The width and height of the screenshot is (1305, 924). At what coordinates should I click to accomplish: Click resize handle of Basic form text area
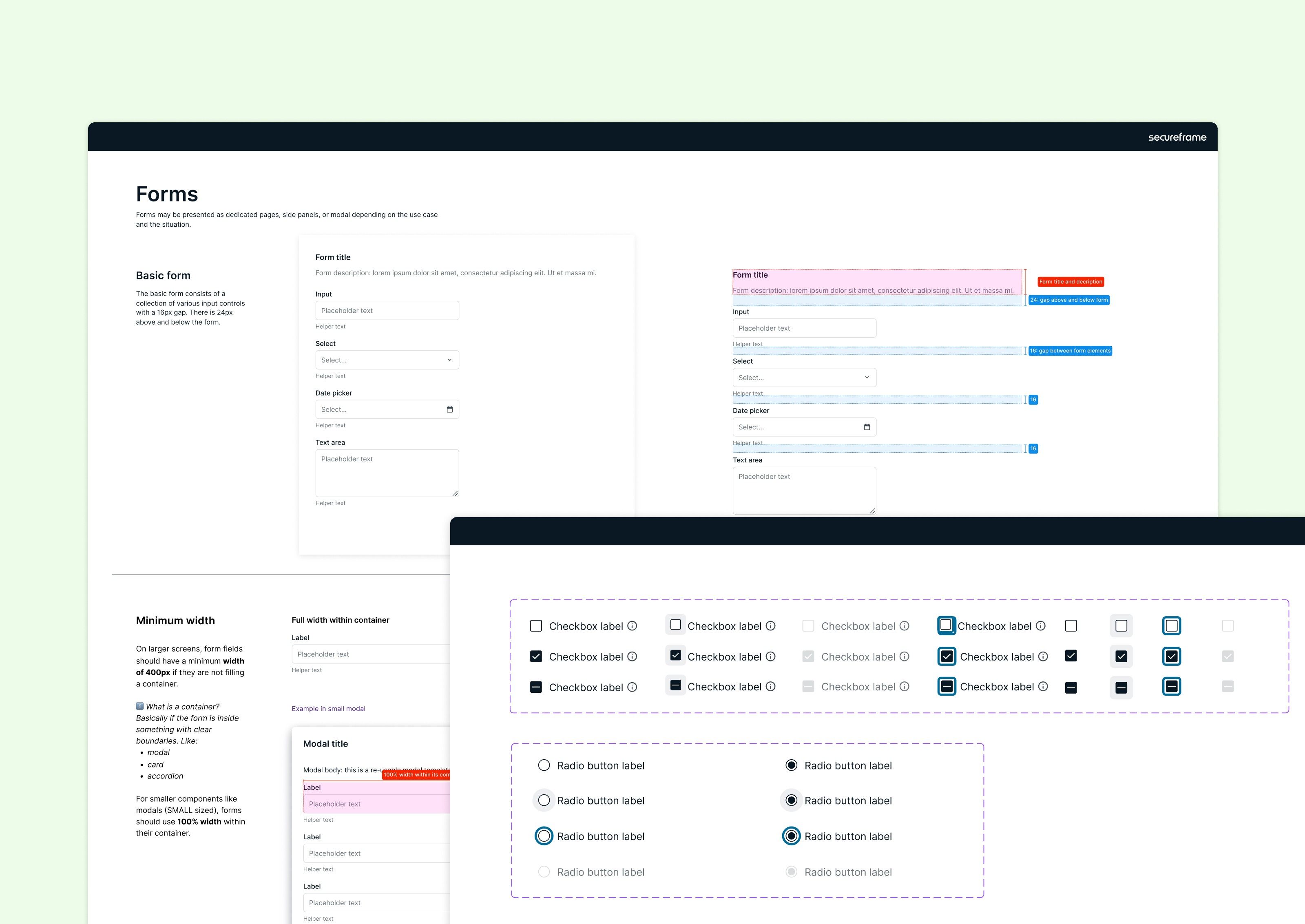point(455,493)
